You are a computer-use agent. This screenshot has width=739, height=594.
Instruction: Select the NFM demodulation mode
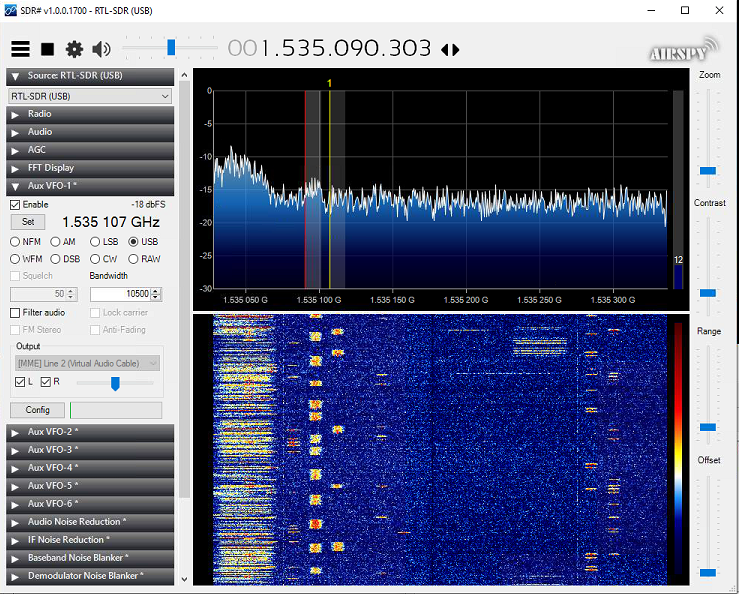tap(15, 241)
